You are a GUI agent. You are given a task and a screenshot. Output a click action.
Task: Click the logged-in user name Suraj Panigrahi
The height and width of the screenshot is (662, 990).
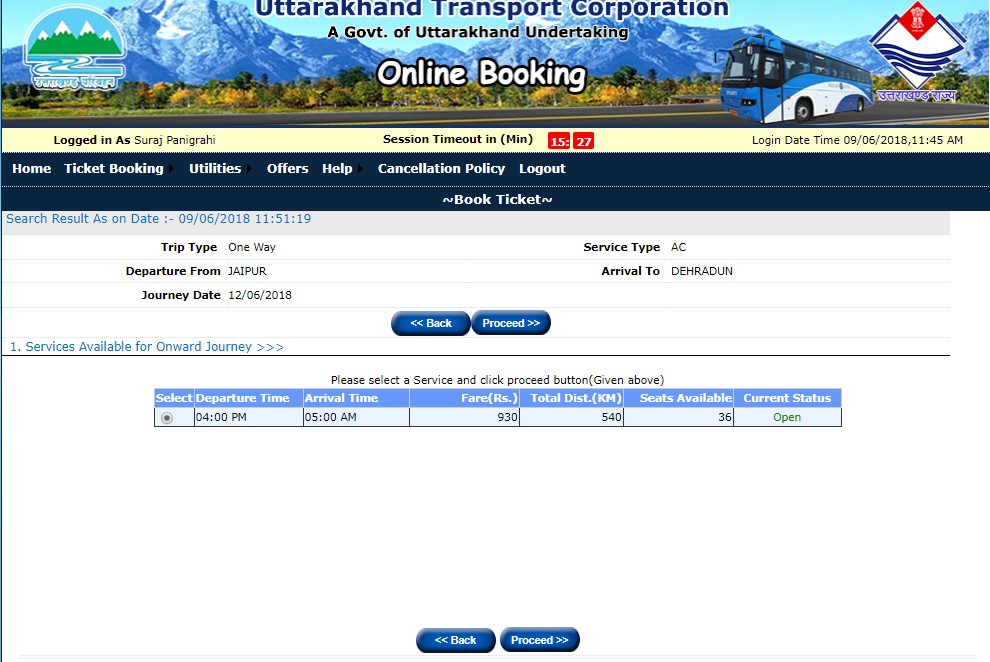[x=175, y=140]
